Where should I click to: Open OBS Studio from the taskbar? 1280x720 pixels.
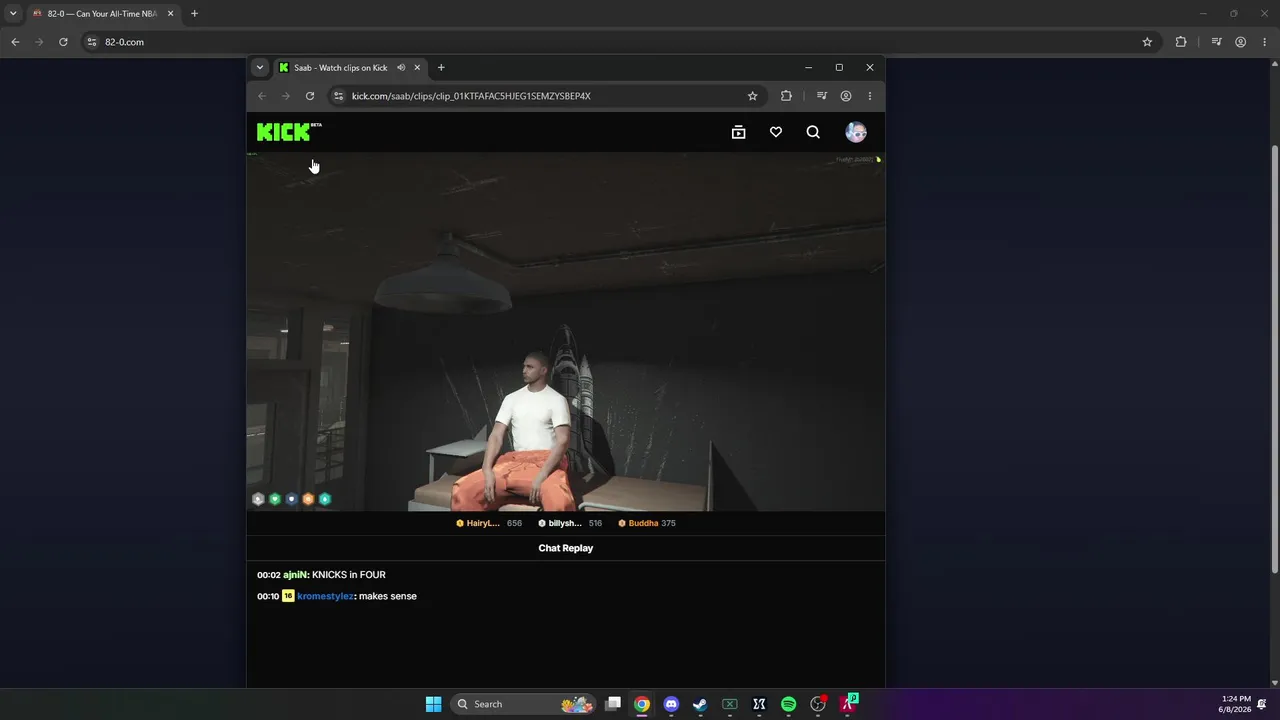818,704
